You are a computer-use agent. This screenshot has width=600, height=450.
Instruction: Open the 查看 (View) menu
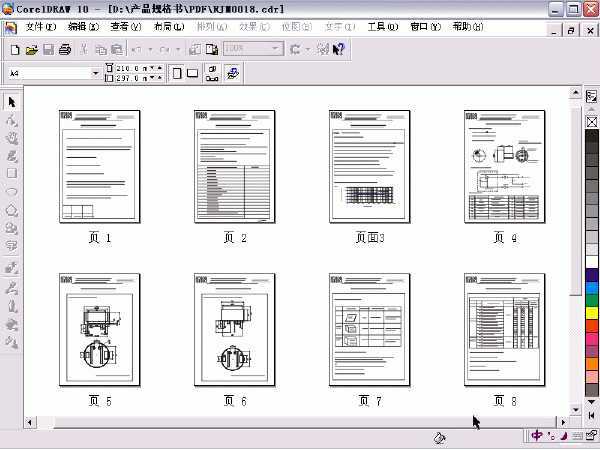pyautogui.click(x=126, y=27)
